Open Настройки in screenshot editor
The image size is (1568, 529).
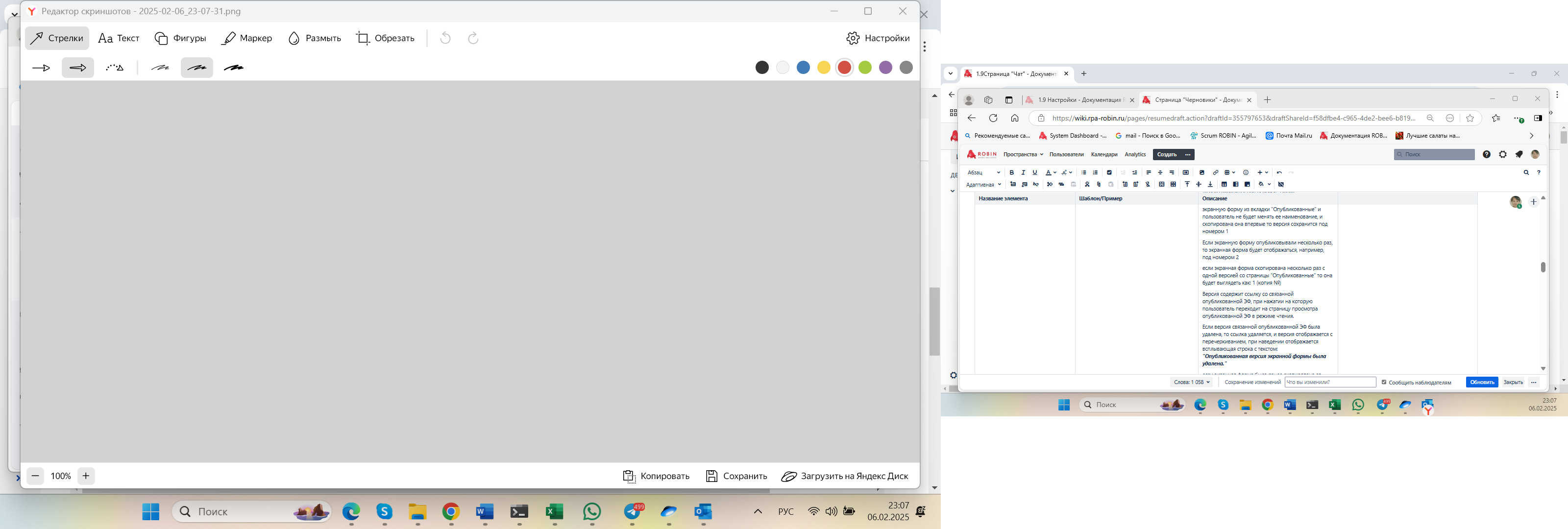pos(878,38)
